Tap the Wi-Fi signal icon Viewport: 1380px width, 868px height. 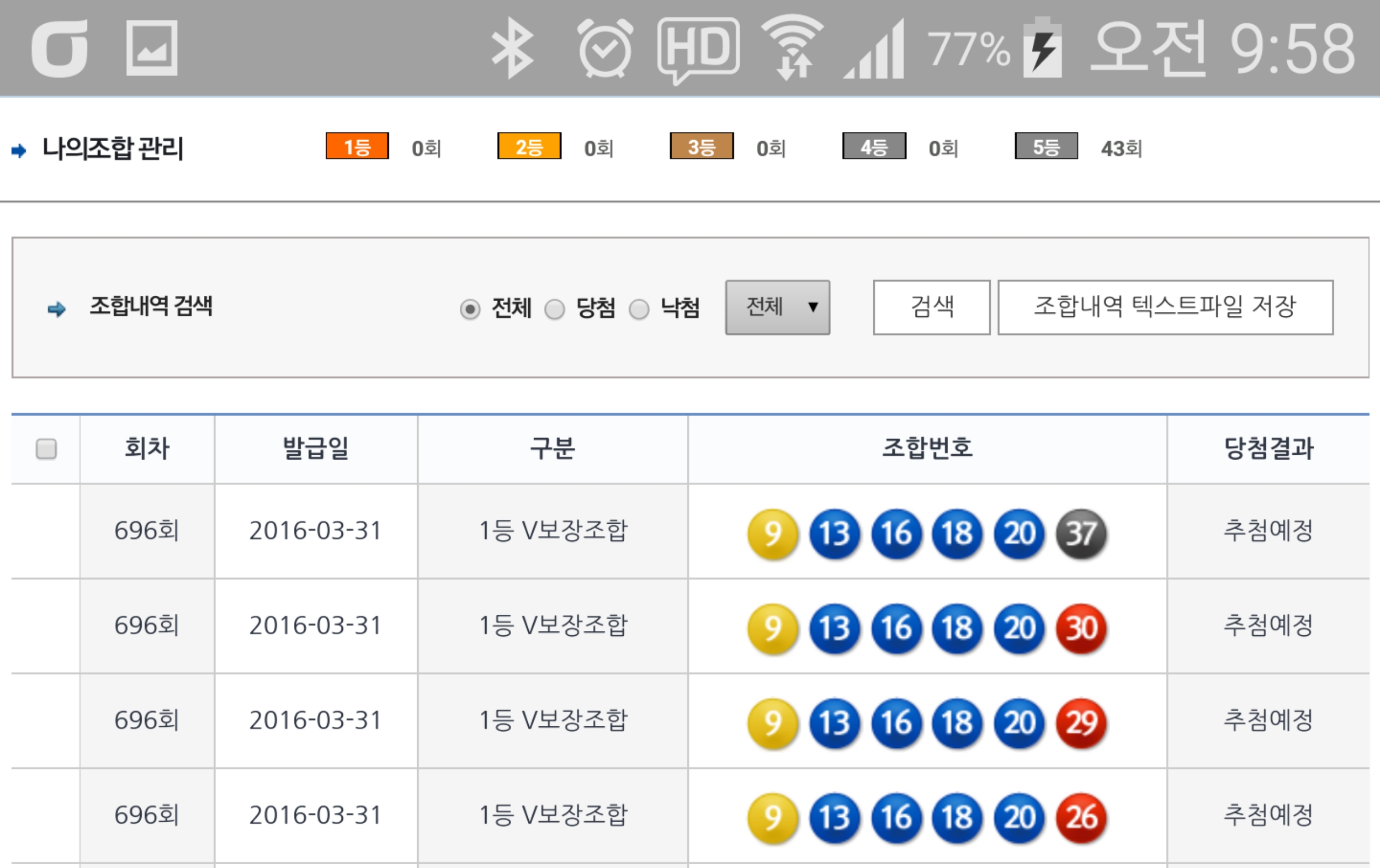(792, 47)
